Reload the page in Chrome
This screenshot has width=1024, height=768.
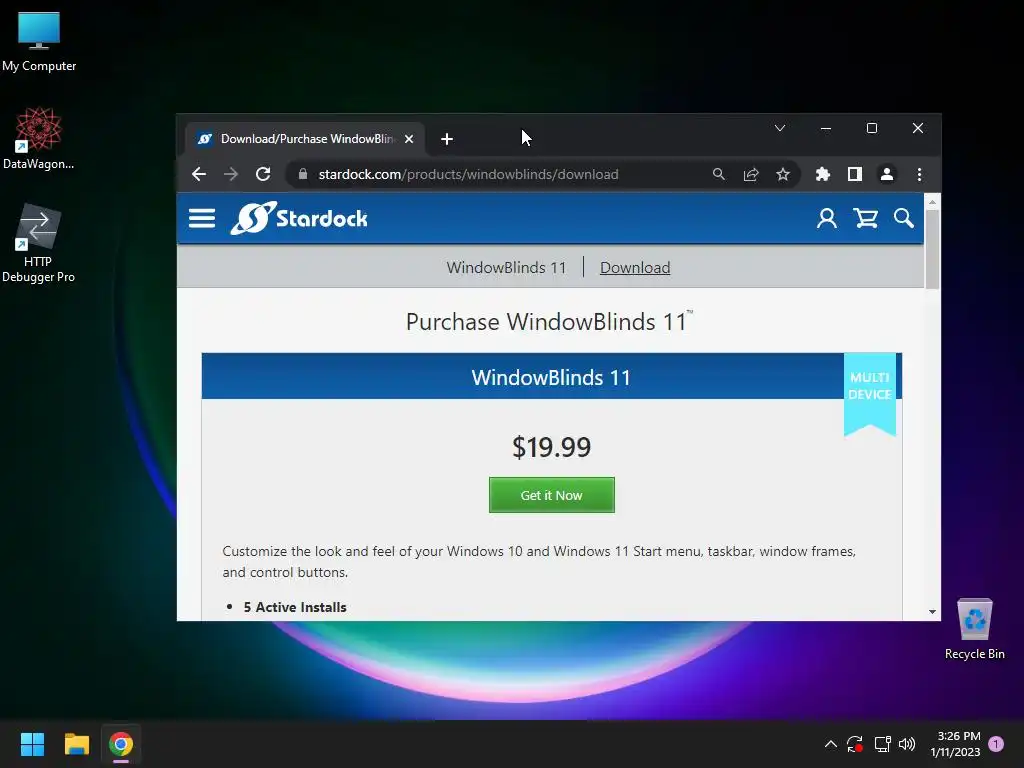(263, 174)
